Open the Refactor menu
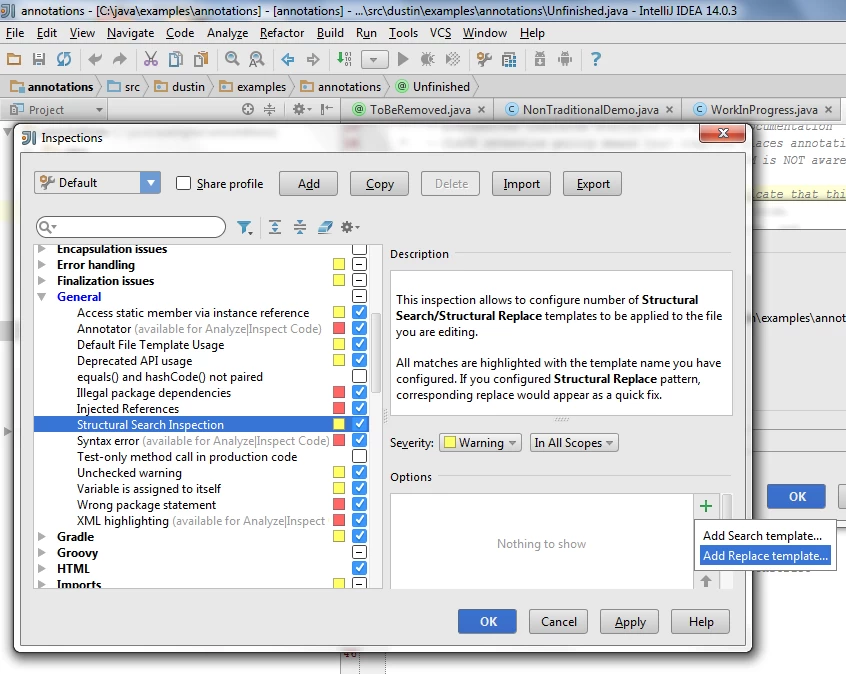This screenshot has width=846, height=674. (282, 33)
